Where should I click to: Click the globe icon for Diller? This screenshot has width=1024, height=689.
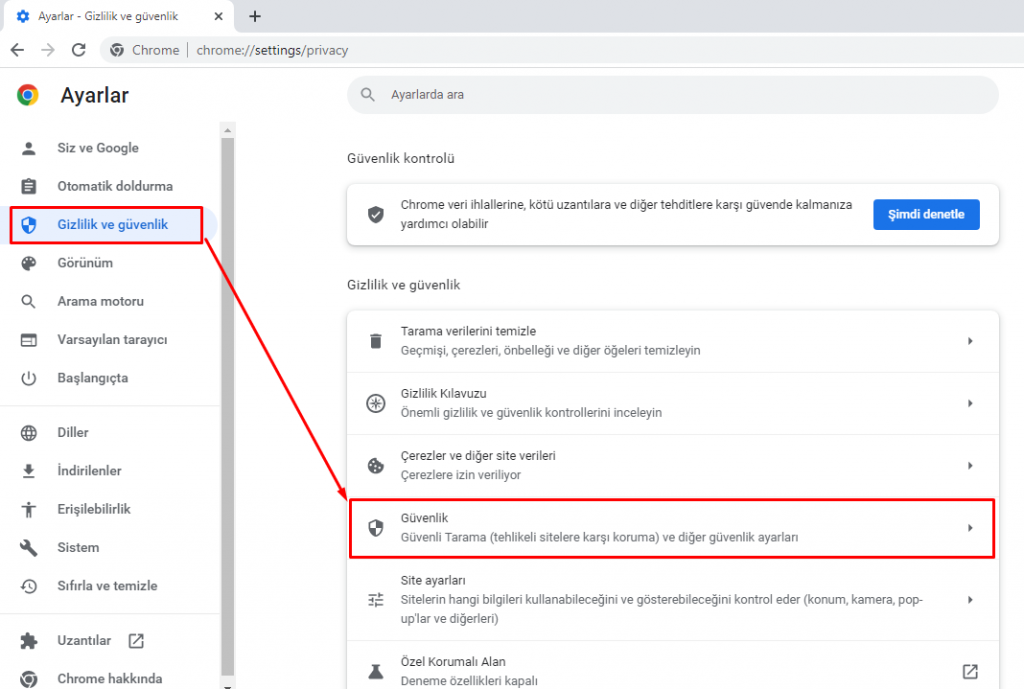point(29,432)
